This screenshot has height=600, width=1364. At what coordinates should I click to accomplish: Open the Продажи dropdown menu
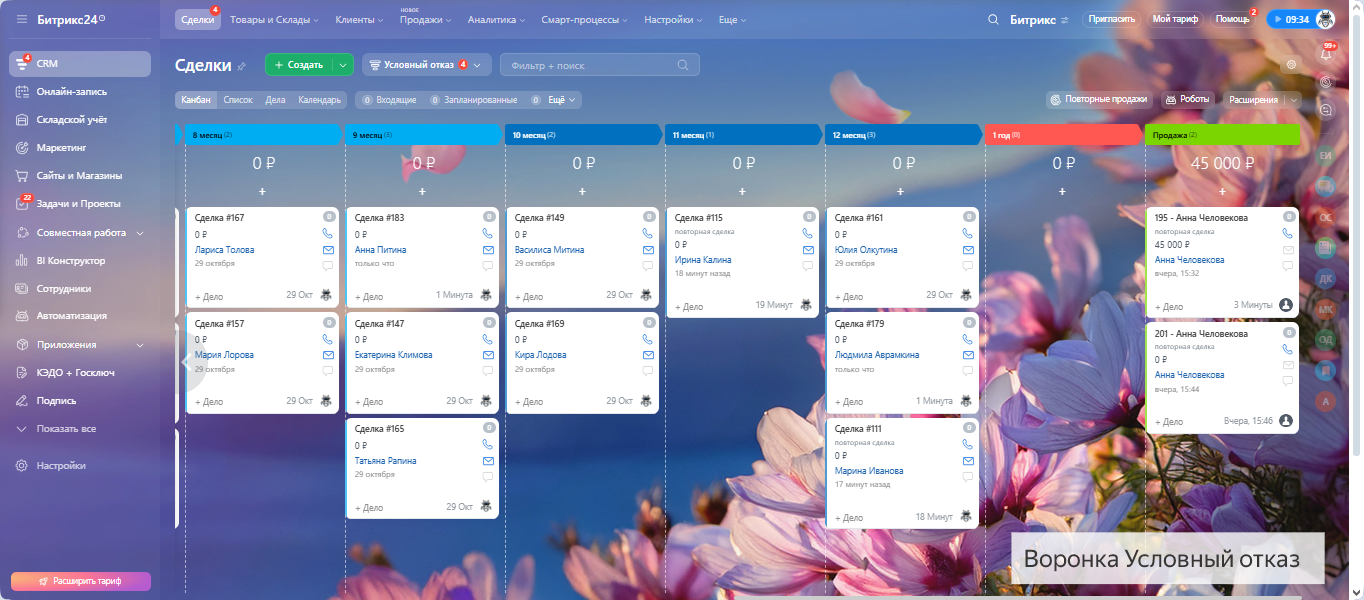426,19
